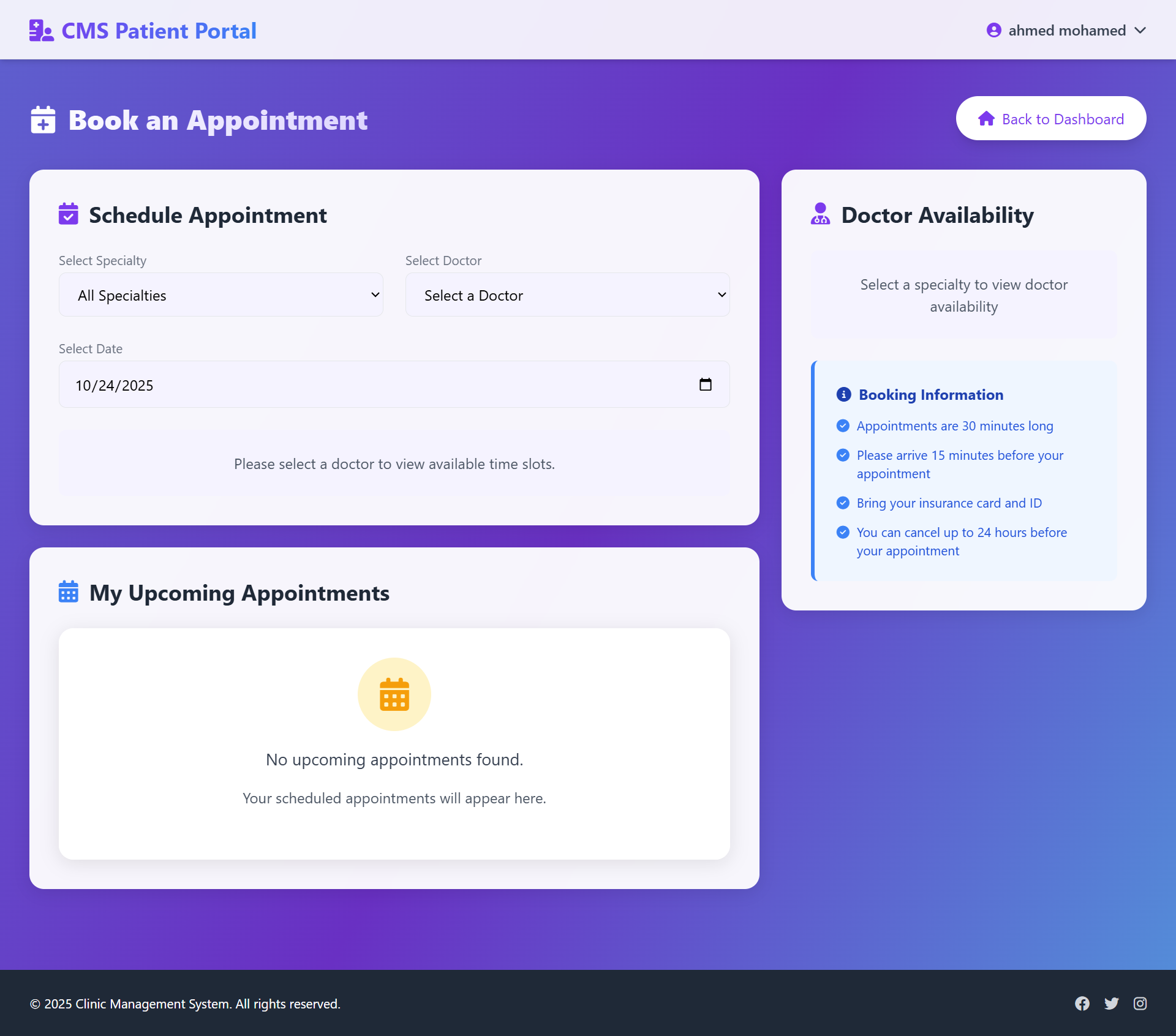Click the CMS Patient Portal logo icon
1176x1036 pixels.
click(41, 31)
